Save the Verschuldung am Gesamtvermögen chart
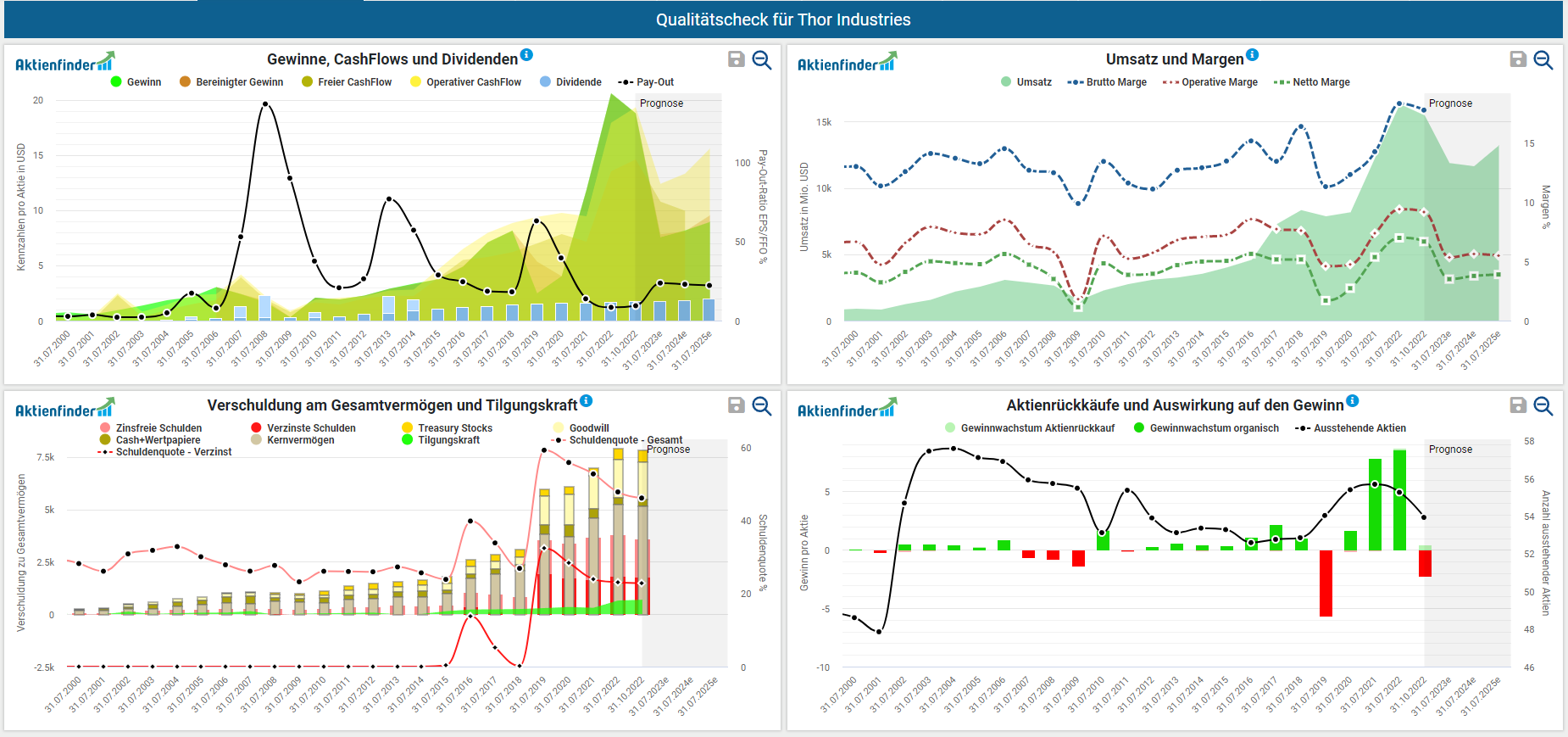Image resolution: width=1568 pixels, height=737 pixels. [x=737, y=405]
